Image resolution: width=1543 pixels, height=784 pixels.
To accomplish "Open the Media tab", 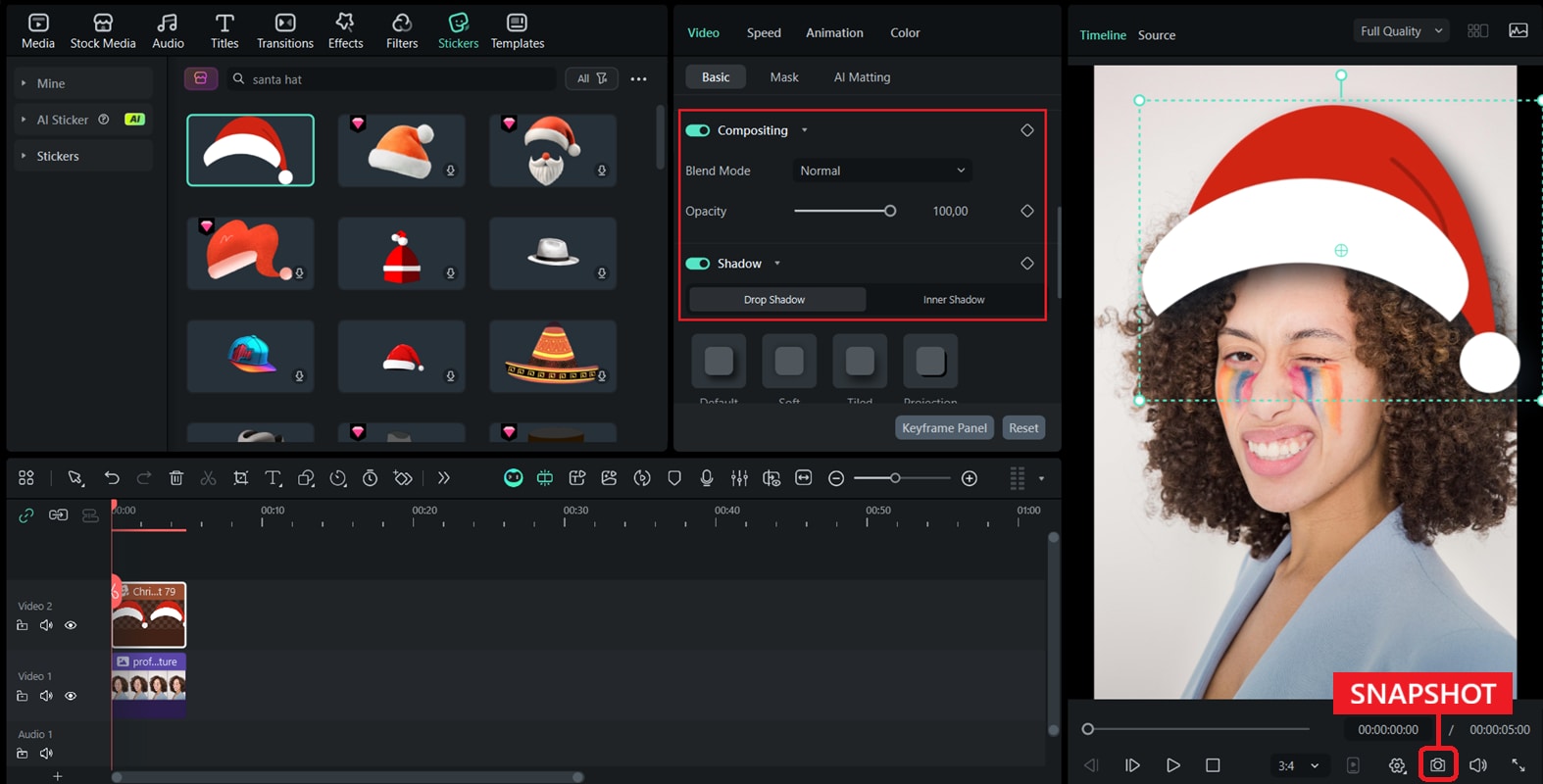I will [x=37, y=31].
